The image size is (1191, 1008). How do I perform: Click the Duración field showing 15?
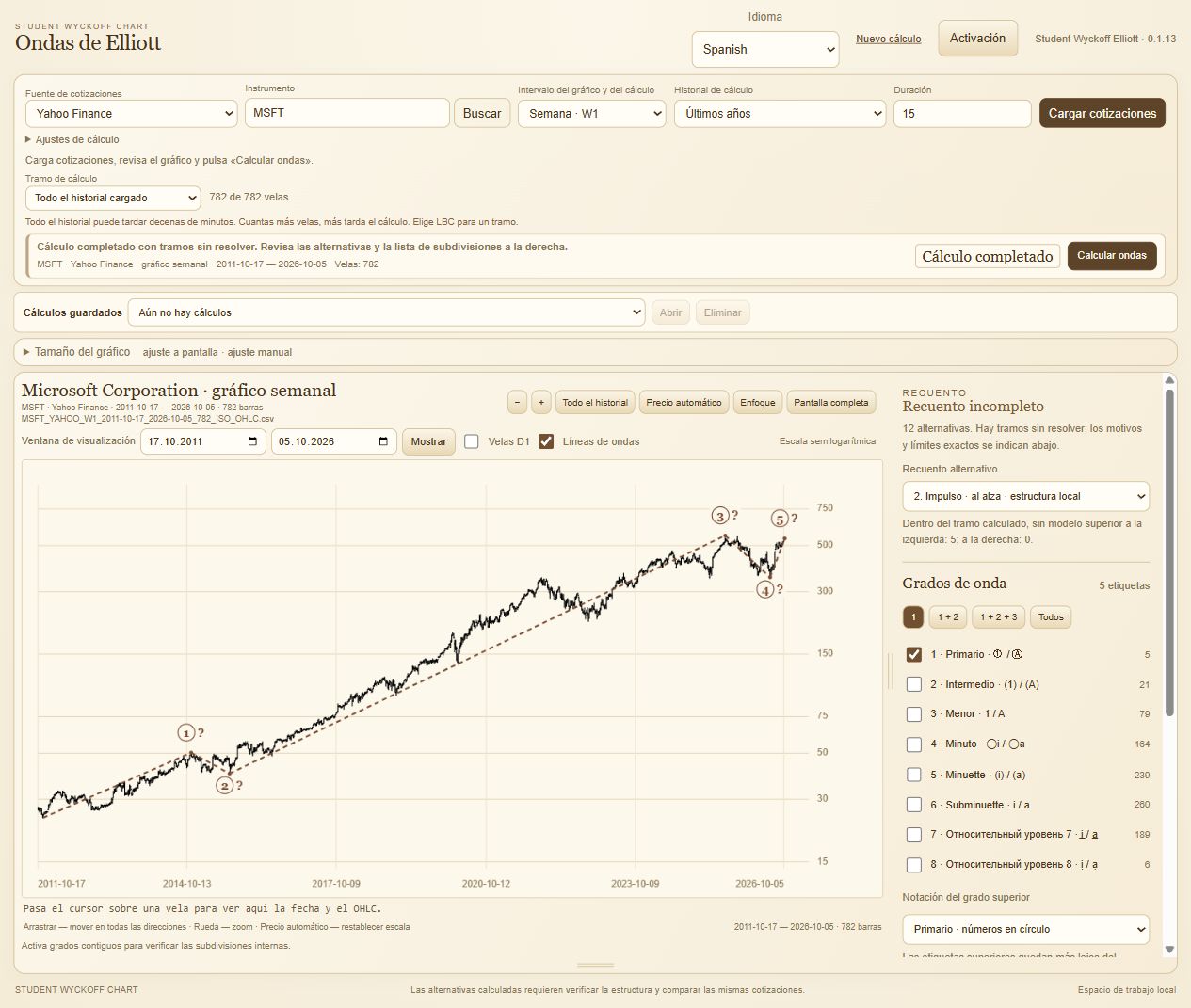962,113
